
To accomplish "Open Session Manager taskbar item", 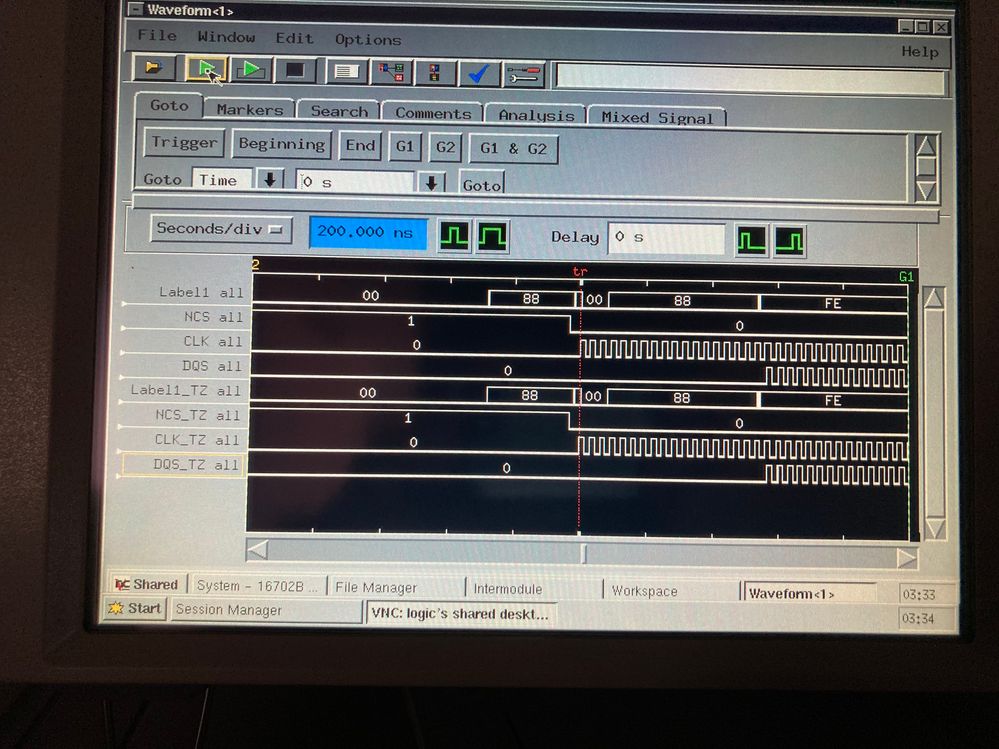I will pyautogui.click(x=265, y=610).
